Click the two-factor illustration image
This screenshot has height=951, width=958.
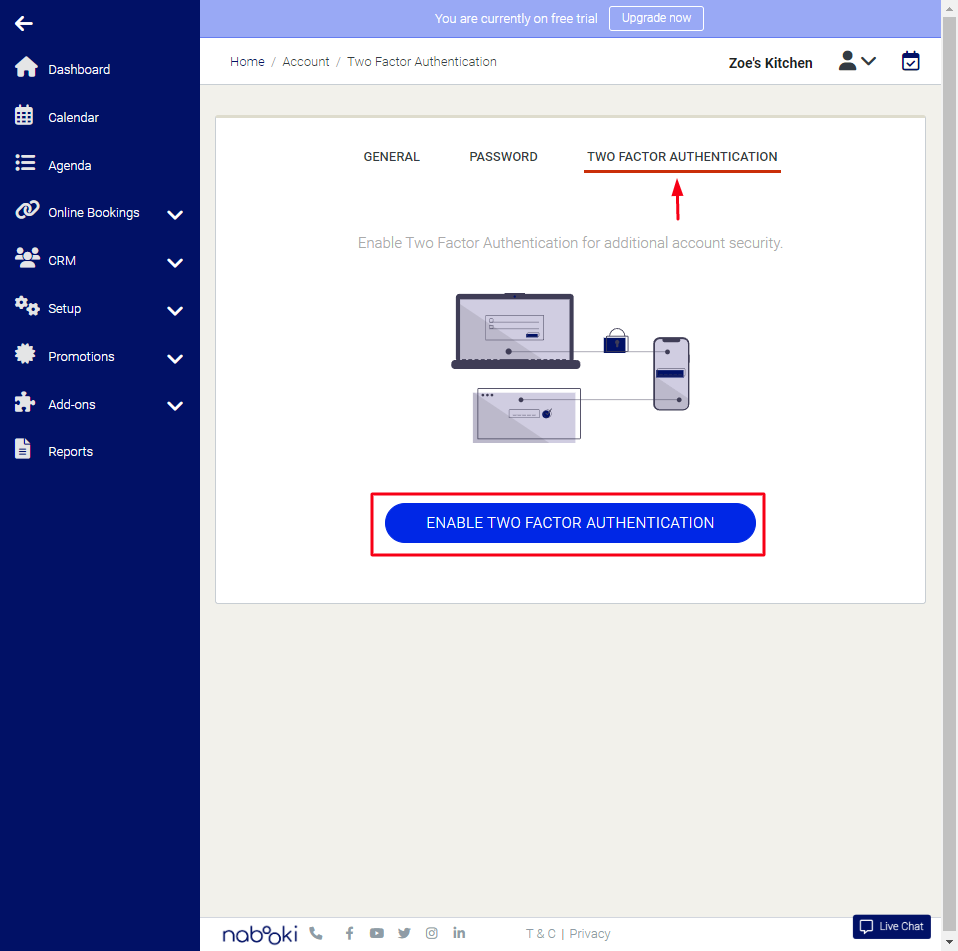pyautogui.click(x=571, y=368)
